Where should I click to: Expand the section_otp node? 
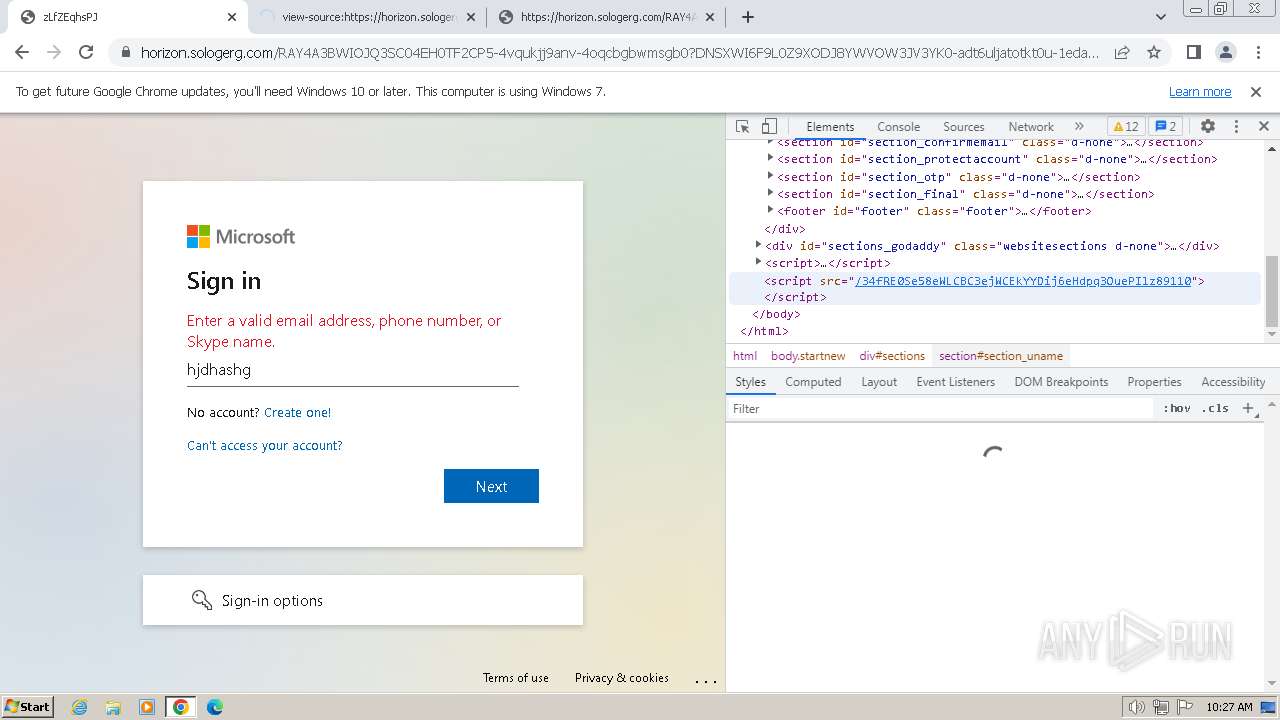coord(771,176)
